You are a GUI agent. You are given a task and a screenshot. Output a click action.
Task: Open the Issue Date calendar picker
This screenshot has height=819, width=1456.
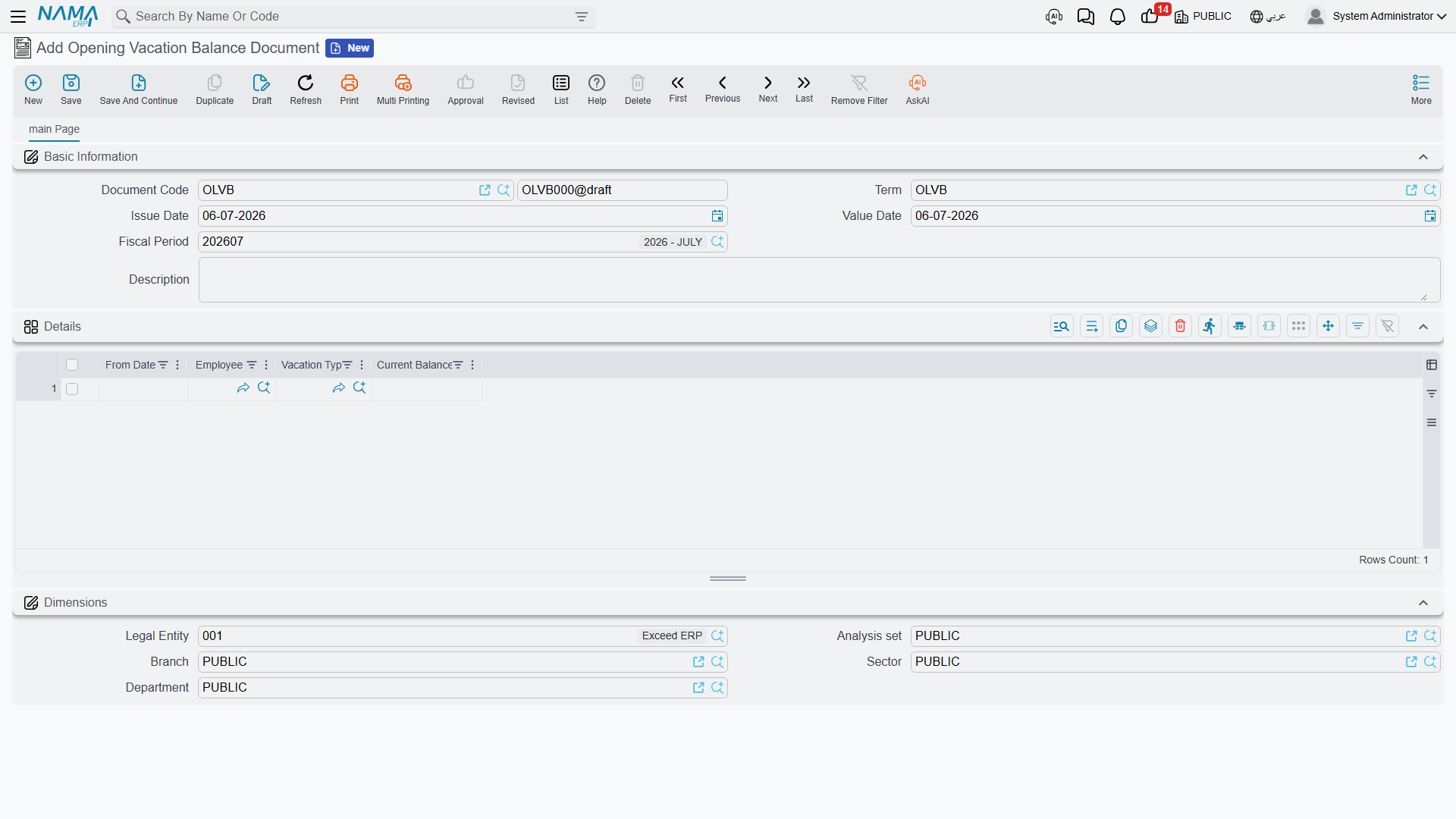click(717, 216)
